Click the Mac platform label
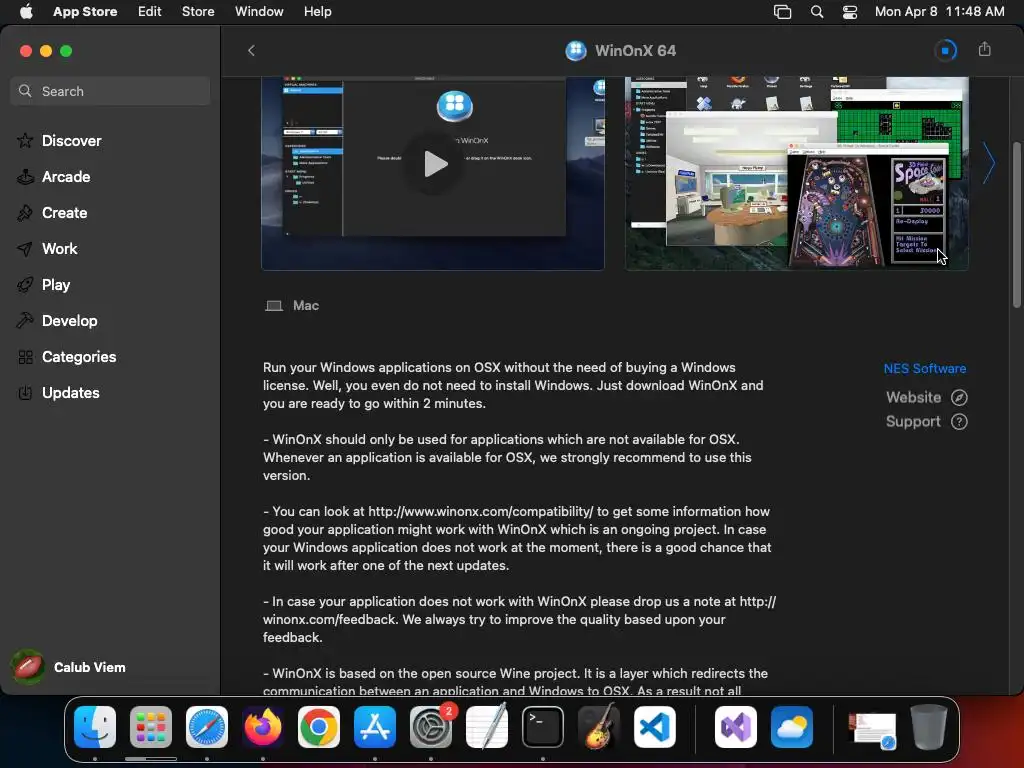The width and height of the screenshot is (1024, 768). tap(306, 305)
